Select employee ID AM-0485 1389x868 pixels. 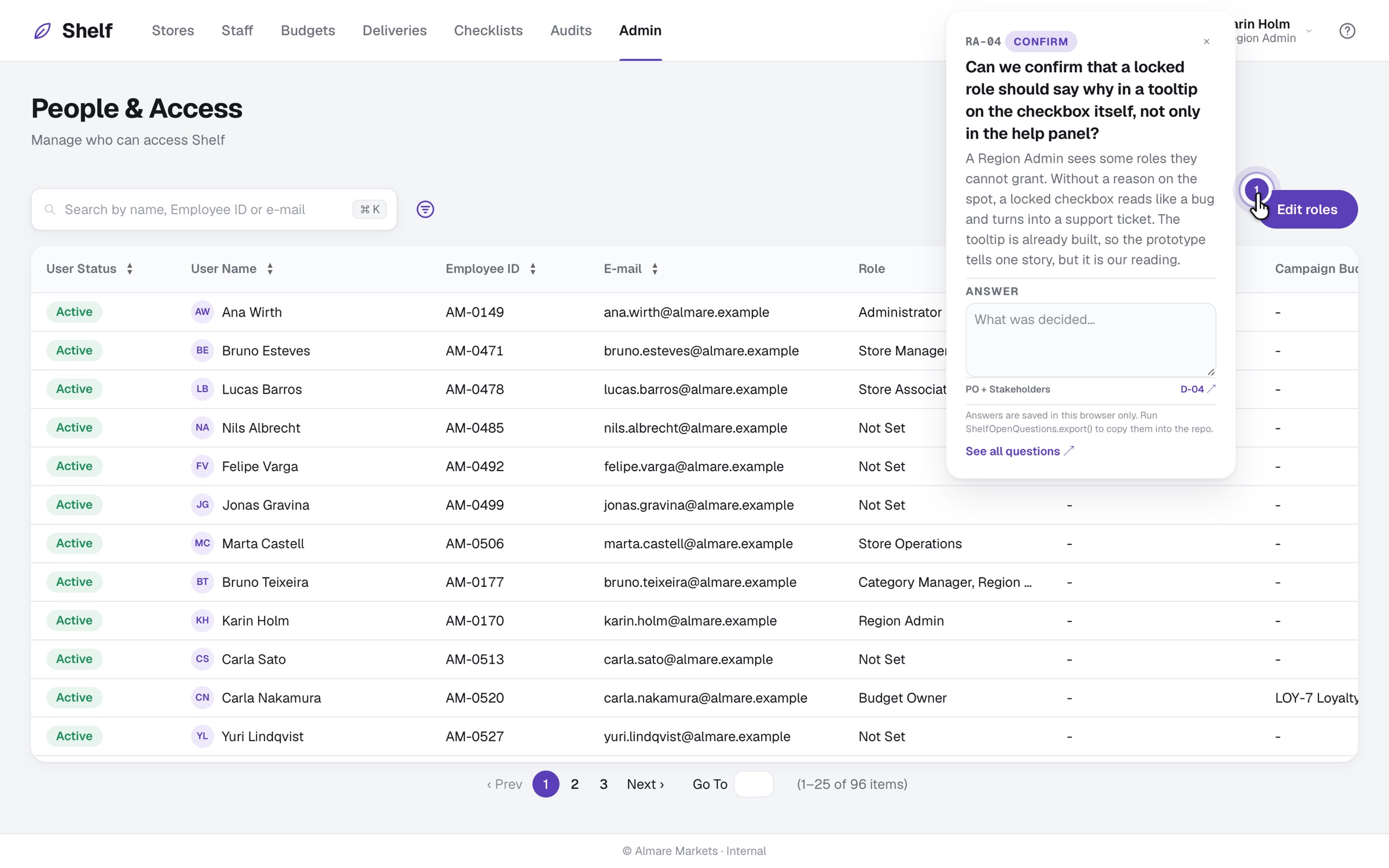click(475, 428)
